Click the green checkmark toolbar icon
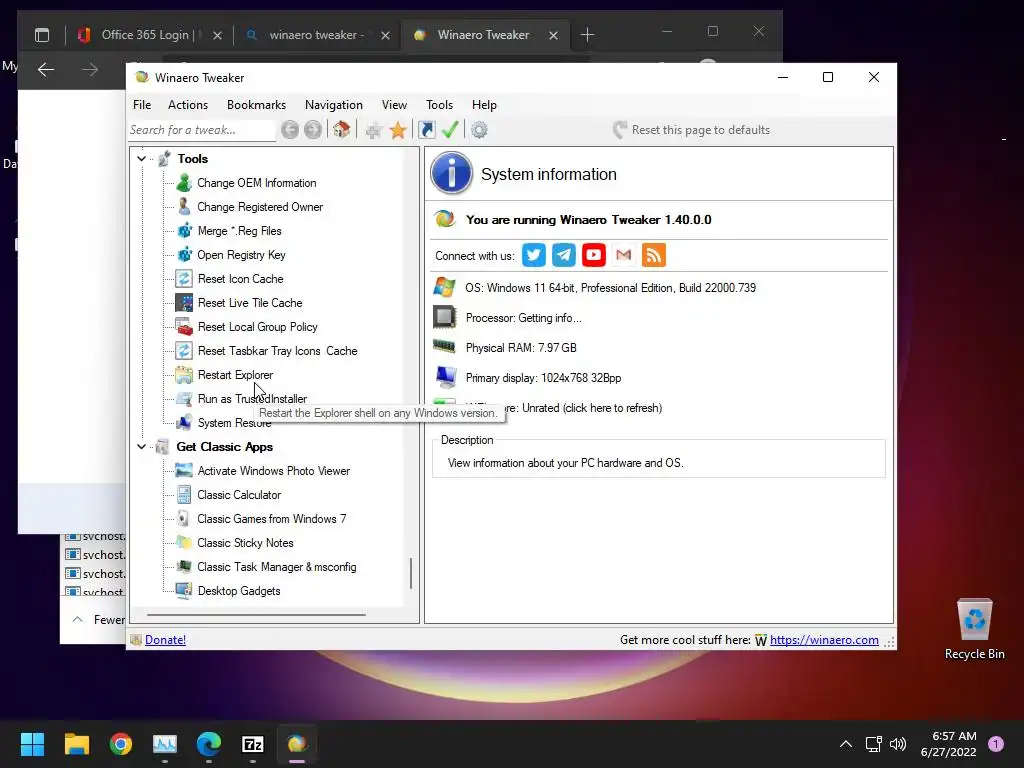 (450, 129)
